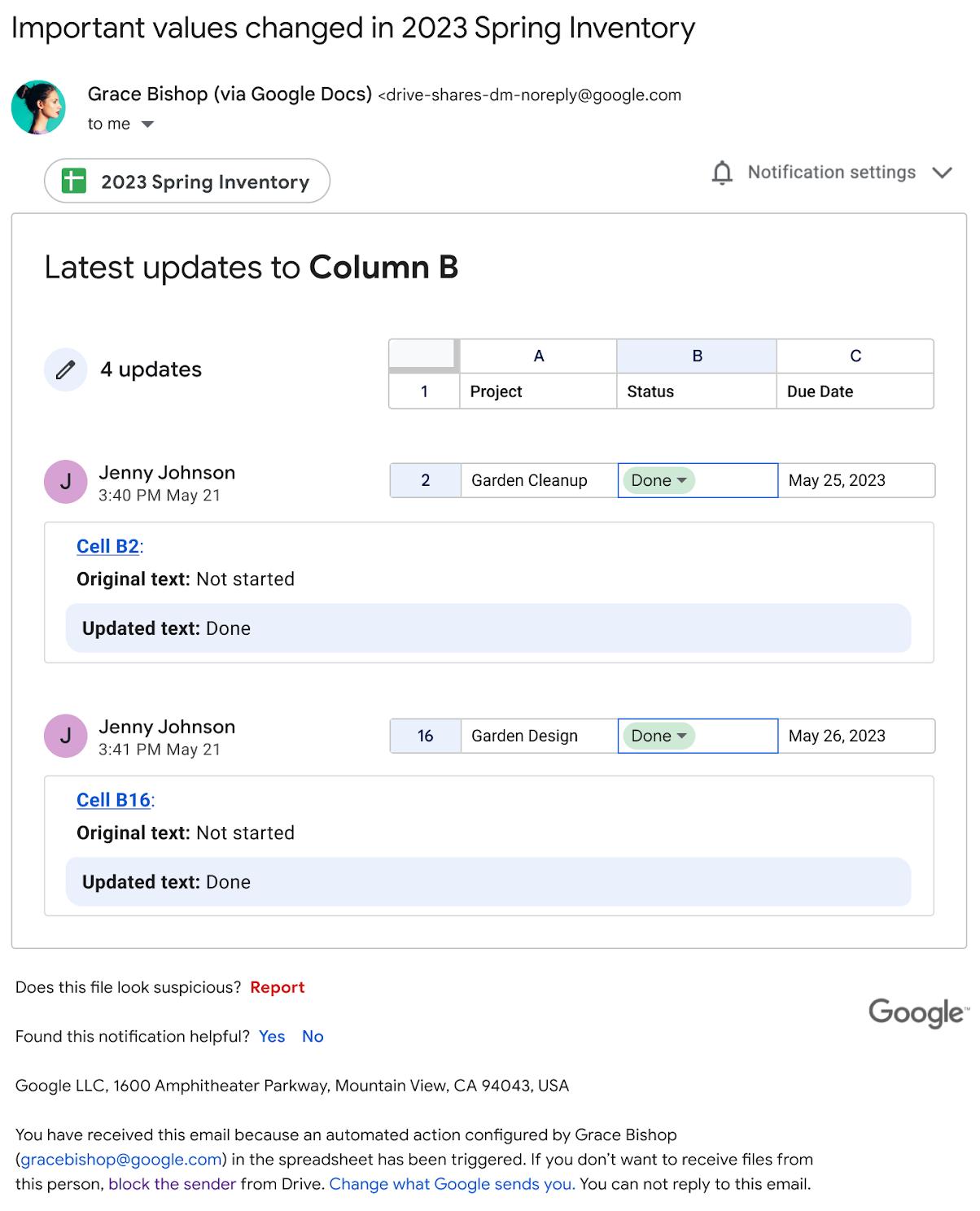This screenshot has height=1211, width=980.
Task: Open the Done status dropdown for Garden Cleanup
Action: pyautogui.click(x=658, y=480)
